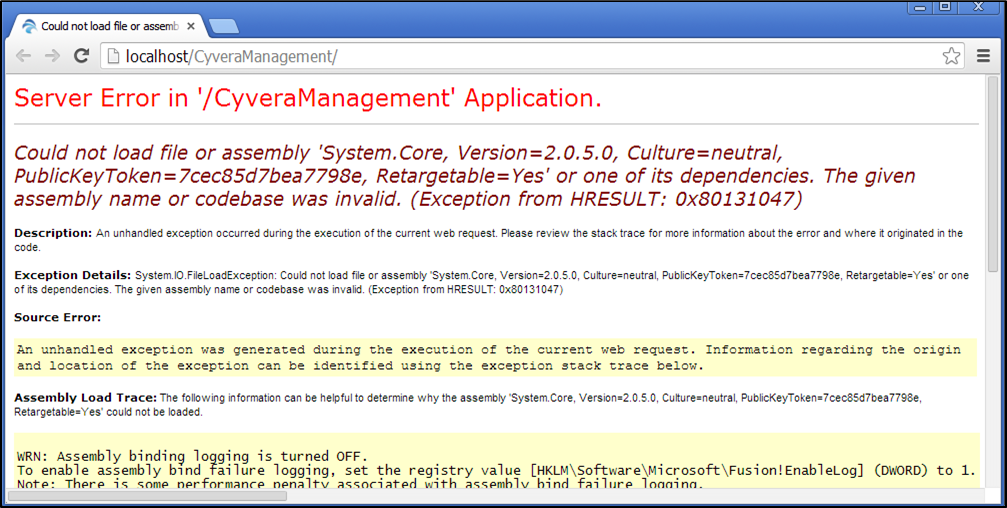
Task: Reload the CyveraManagement page
Action: pos(81,56)
